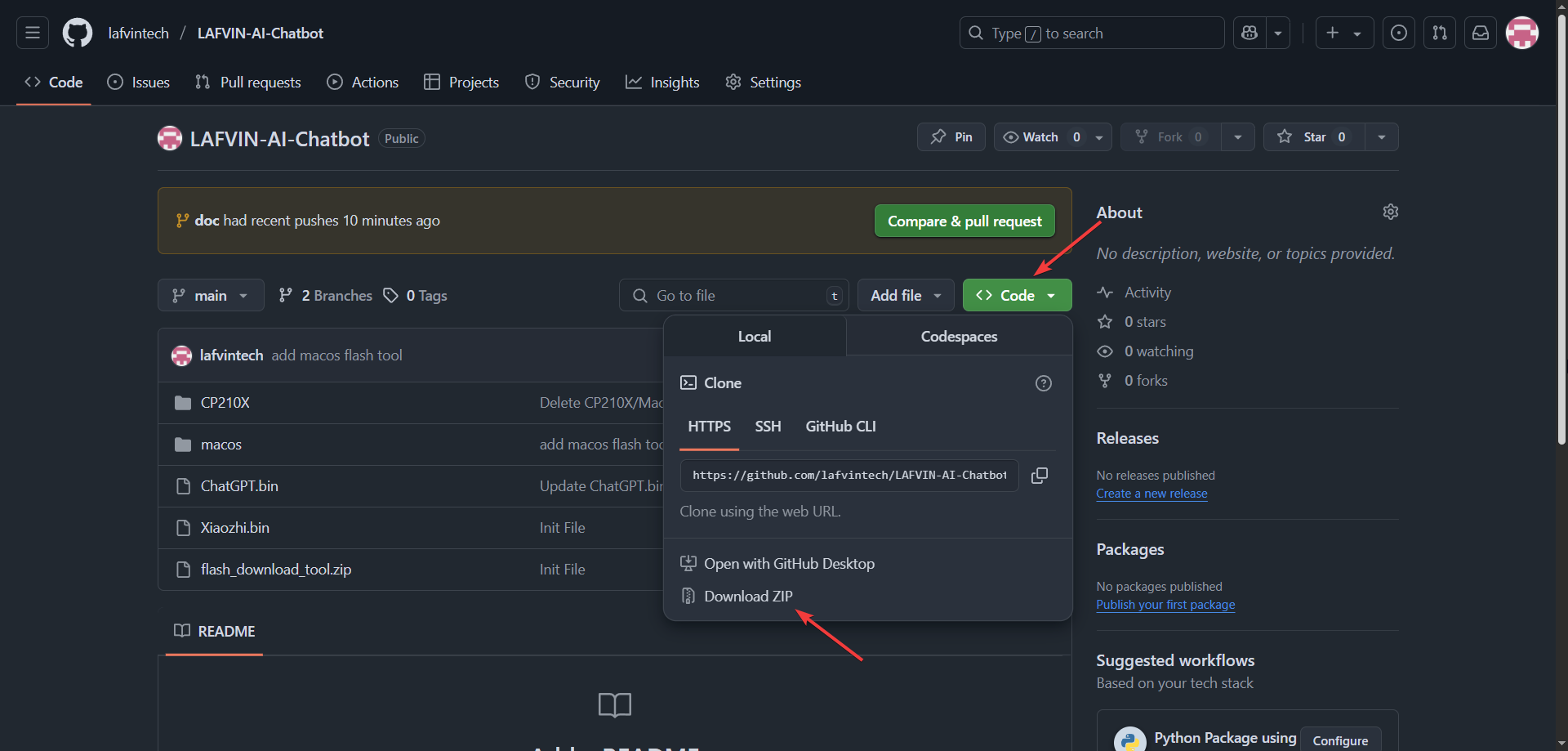1568x751 pixels.
Task: Expand the Star lists dropdown arrow
Action: point(1382,137)
